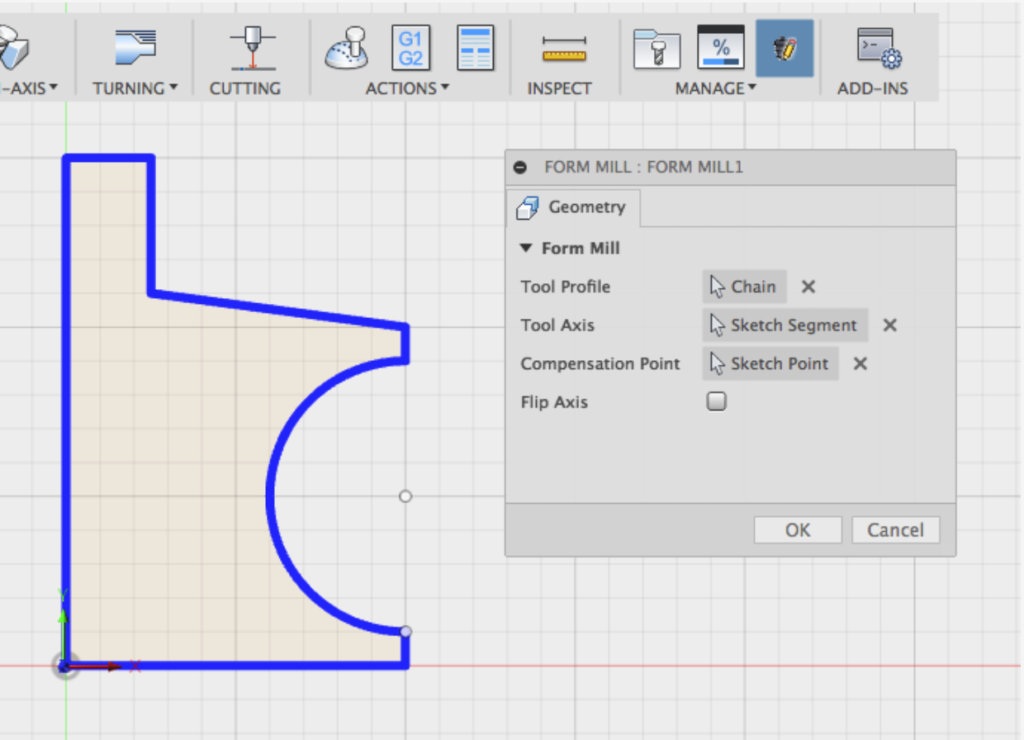Click the Simulate icon in Actions
The image size is (1024, 740).
point(346,48)
